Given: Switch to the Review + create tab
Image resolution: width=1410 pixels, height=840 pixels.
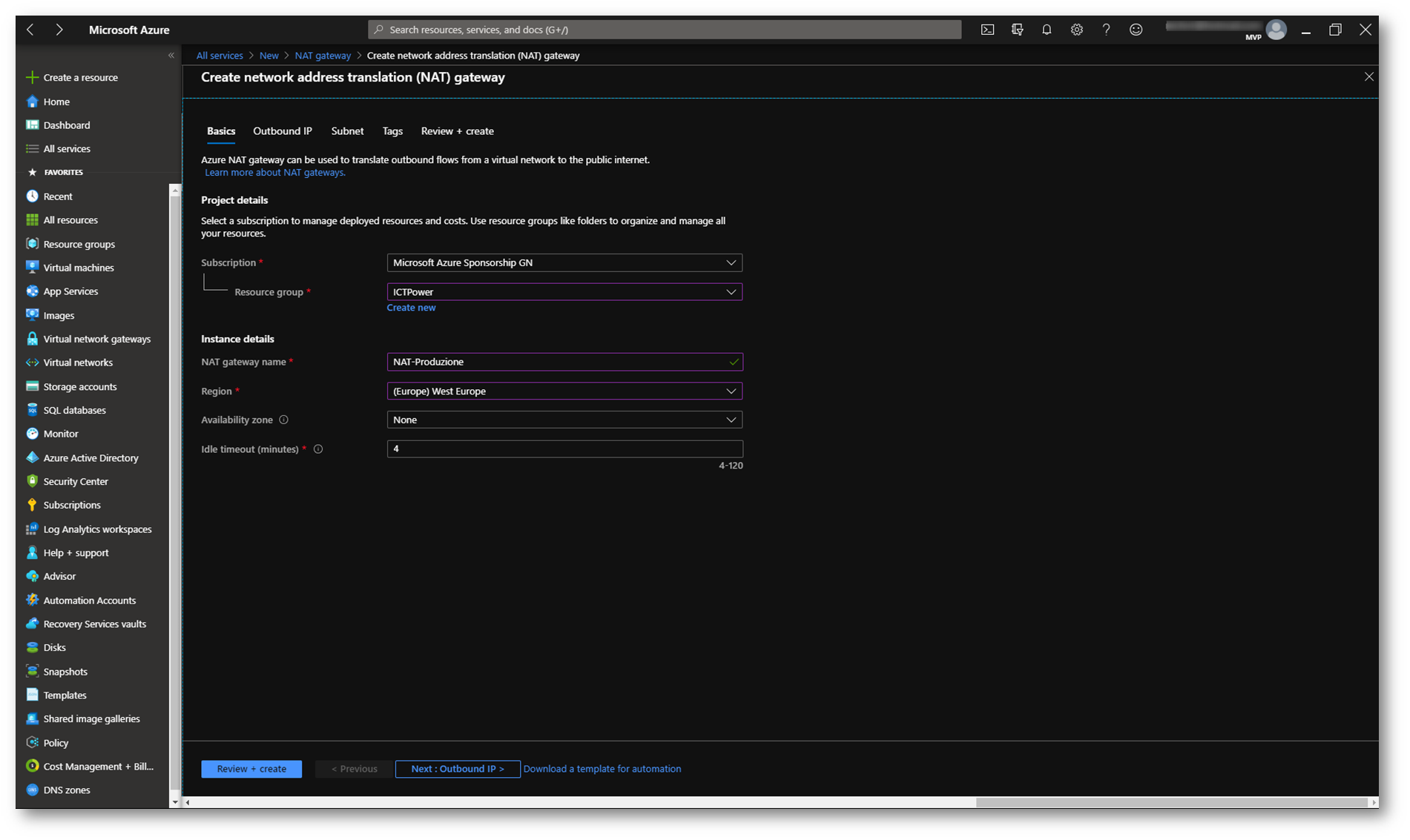Looking at the screenshot, I should pyautogui.click(x=458, y=131).
